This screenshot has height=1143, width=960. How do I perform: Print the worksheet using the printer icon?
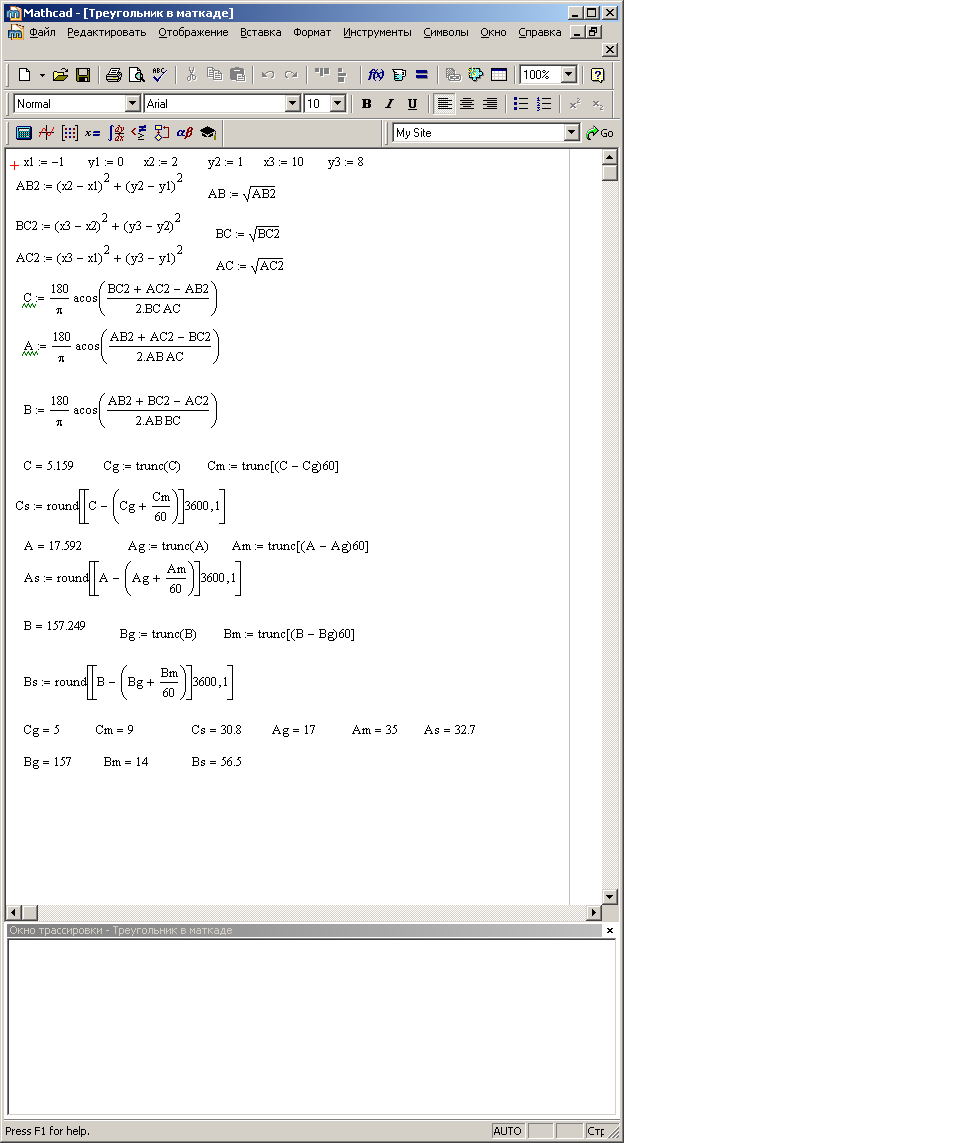coord(114,74)
